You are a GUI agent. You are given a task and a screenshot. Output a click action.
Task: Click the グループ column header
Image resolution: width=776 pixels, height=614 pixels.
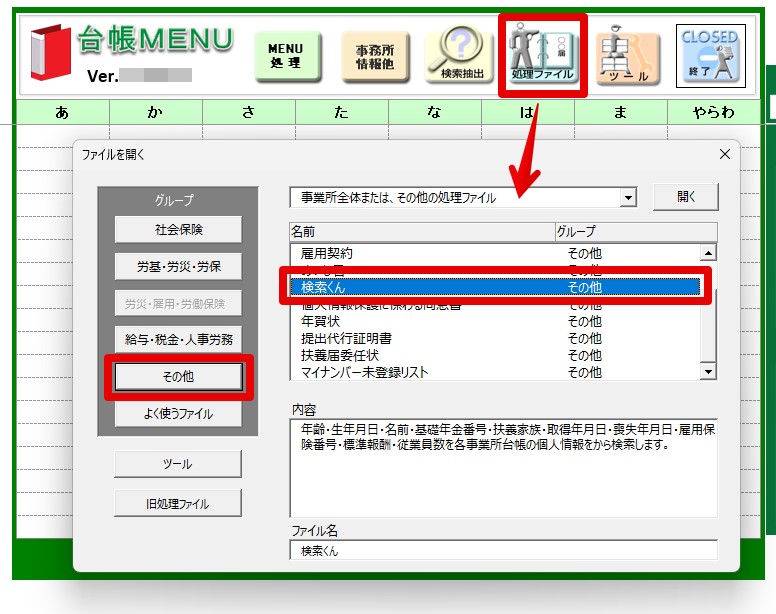(x=636, y=232)
